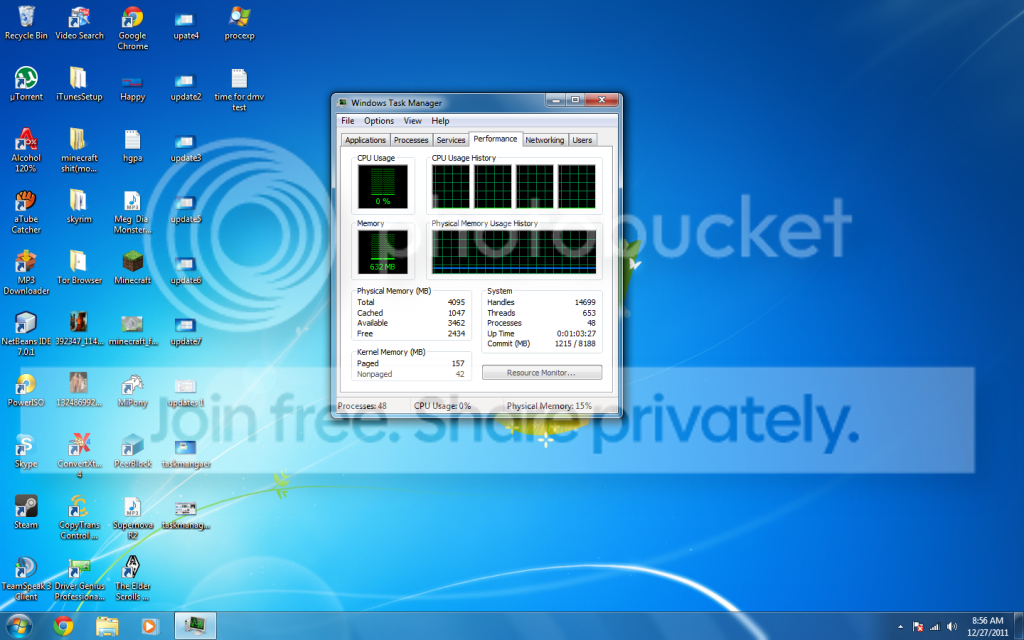Click the volume speaker tray icon
1024x640 pixels.
click(x=952, y=627)
